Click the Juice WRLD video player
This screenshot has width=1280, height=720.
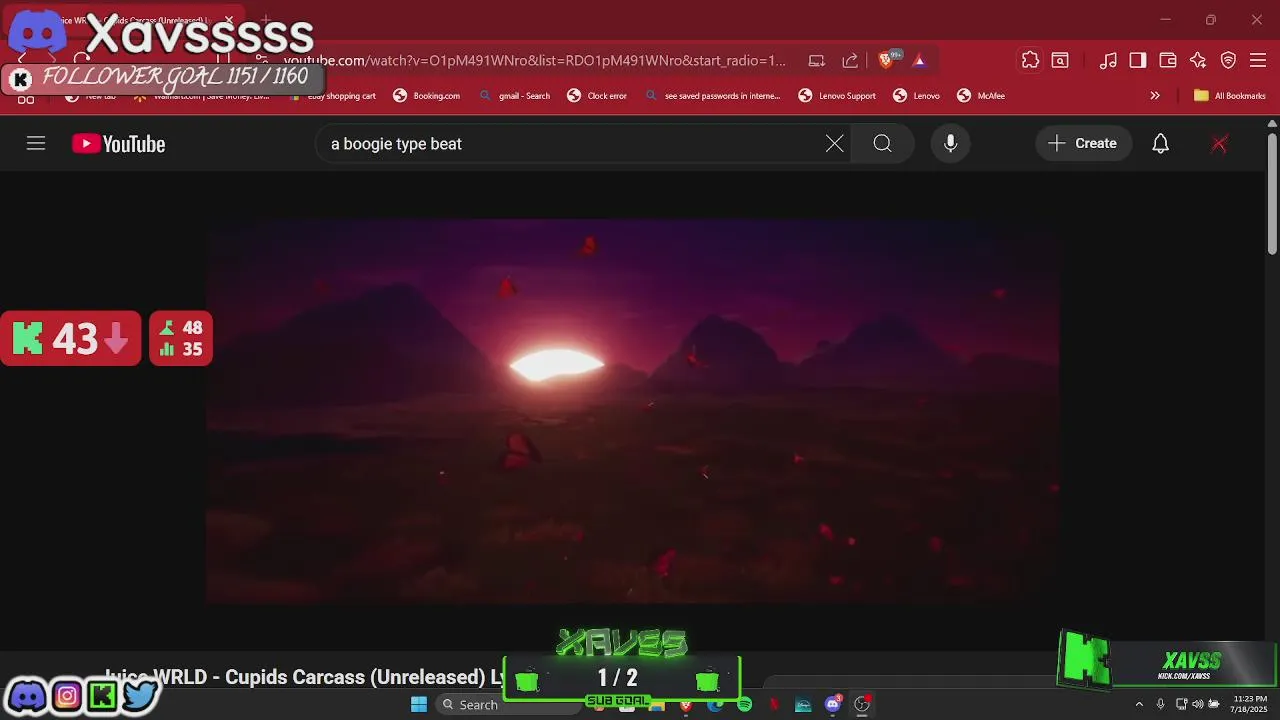tap(633, 410)
